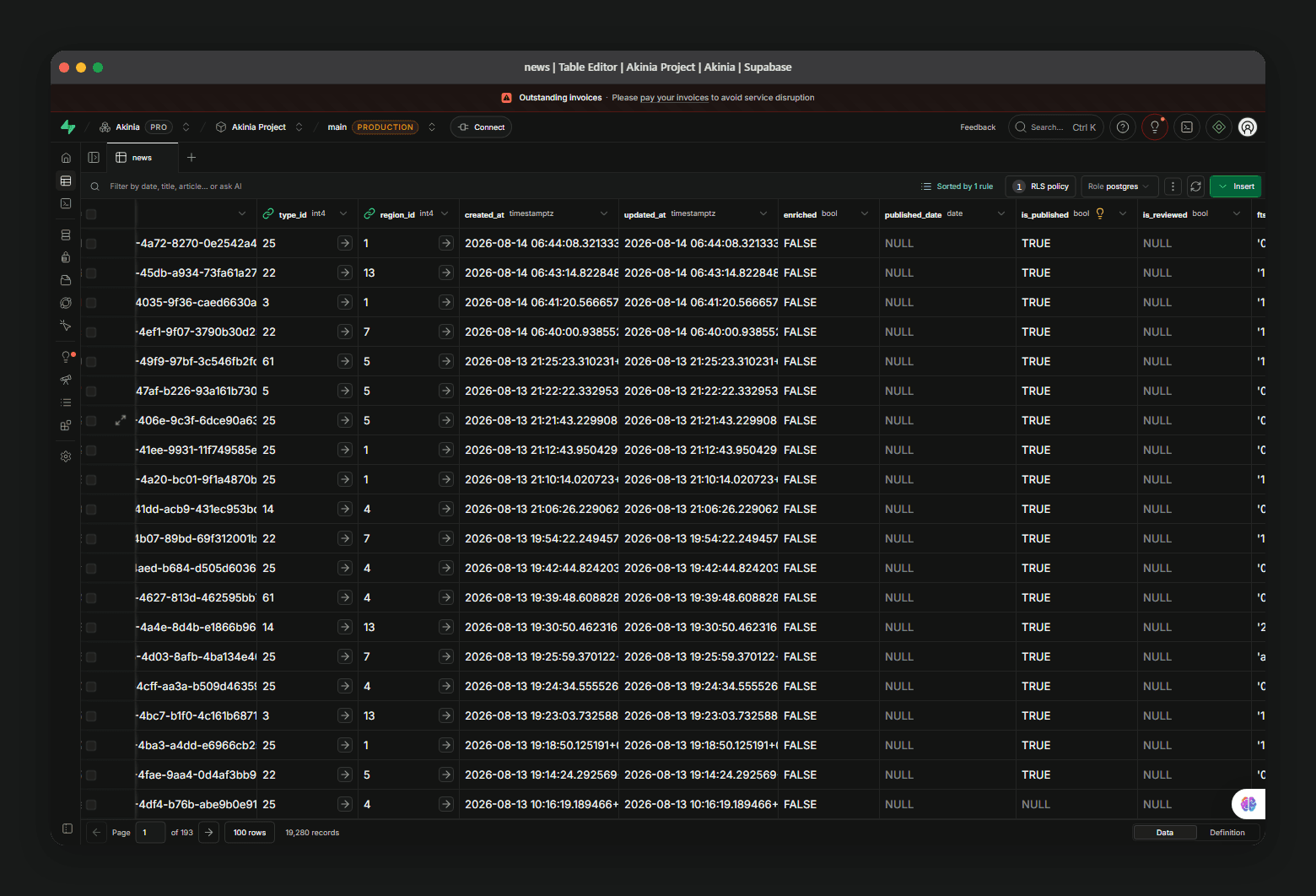1316x896 pixels.
Task: Refresh the table rows
Action: [1195, 186]
